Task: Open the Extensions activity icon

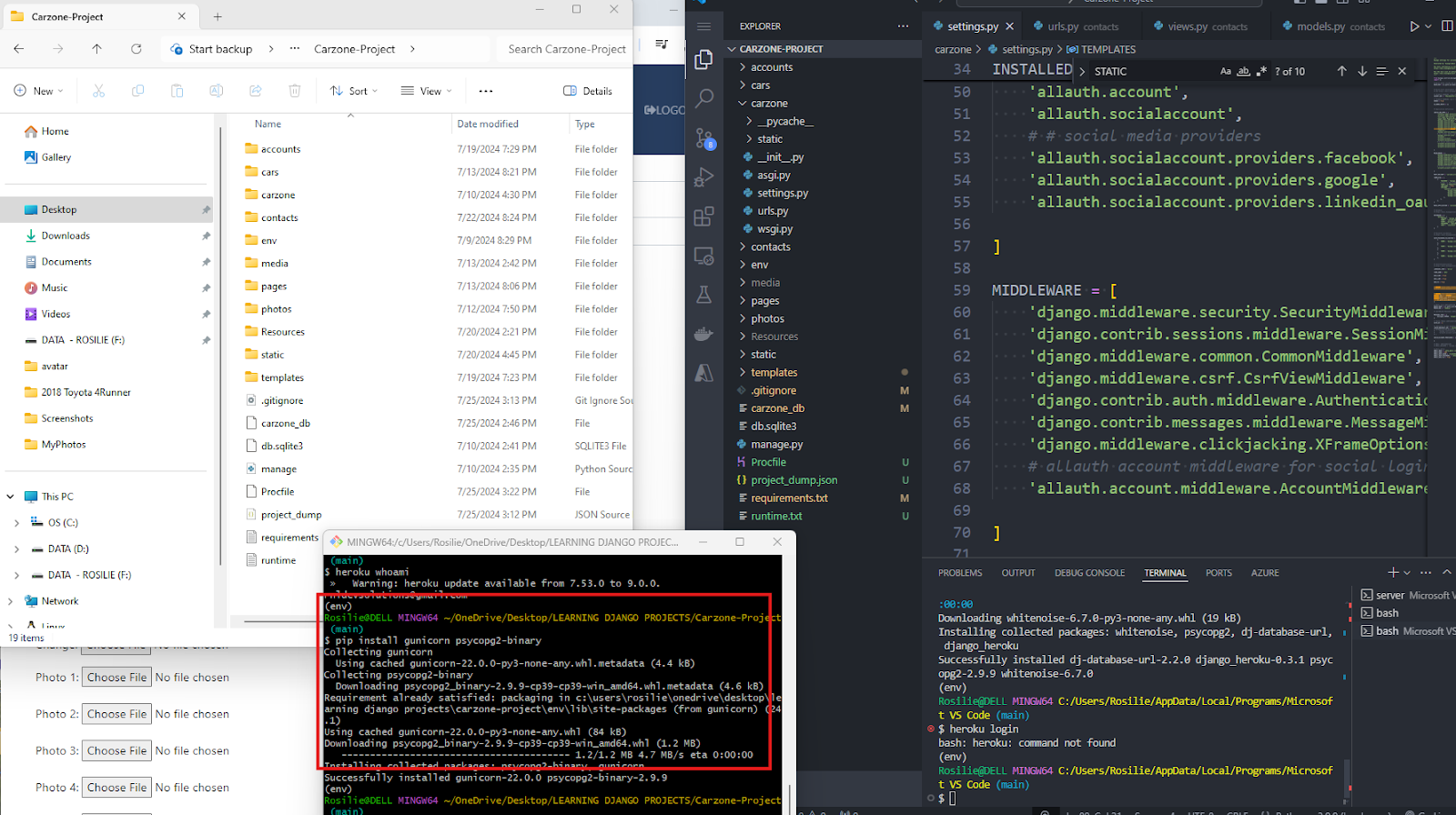Action: [703, 216]
